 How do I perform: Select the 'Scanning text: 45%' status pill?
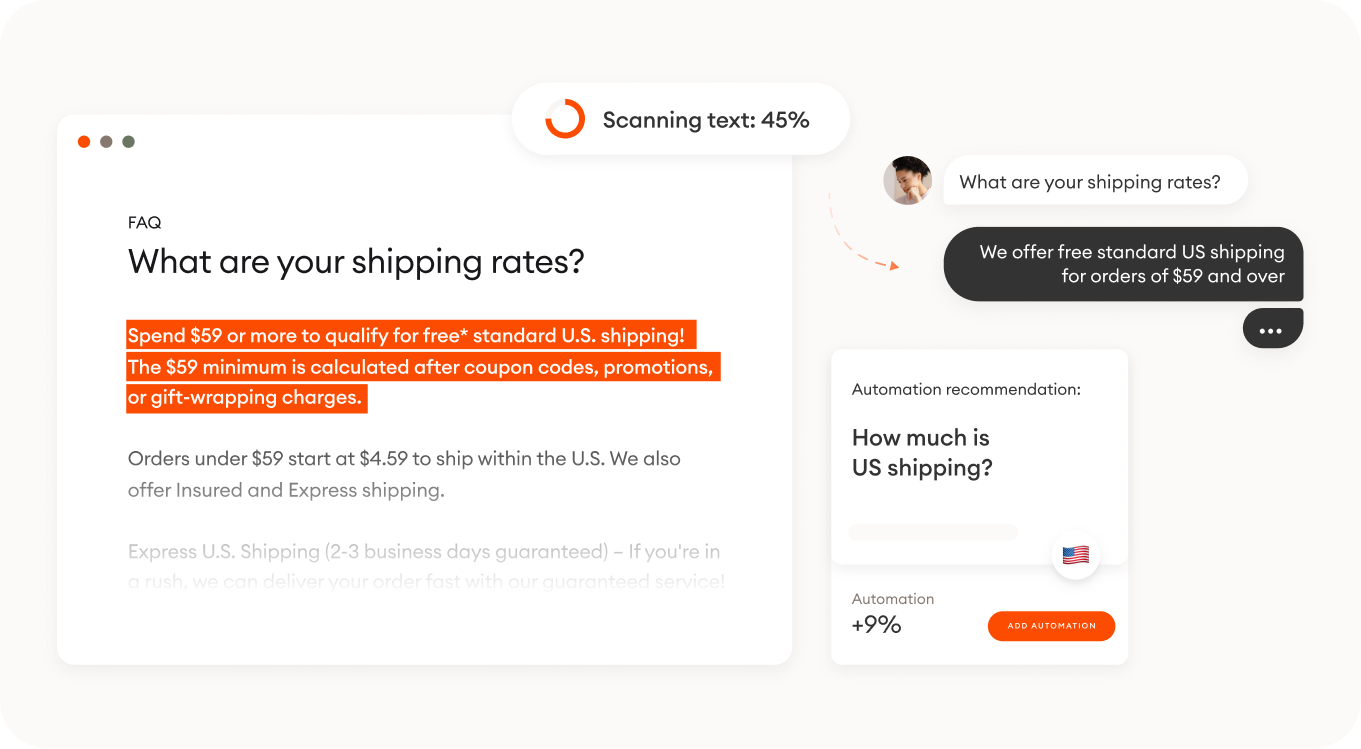[x=680, y=119]
